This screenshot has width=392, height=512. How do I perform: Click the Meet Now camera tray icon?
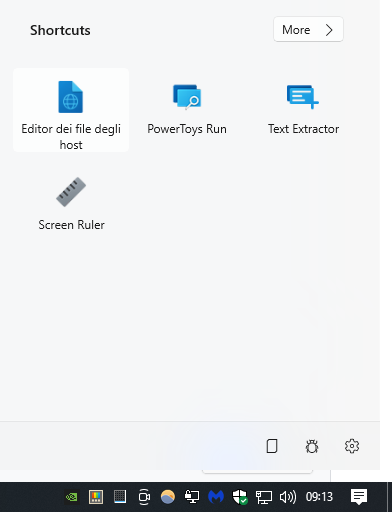coord(144,497)
